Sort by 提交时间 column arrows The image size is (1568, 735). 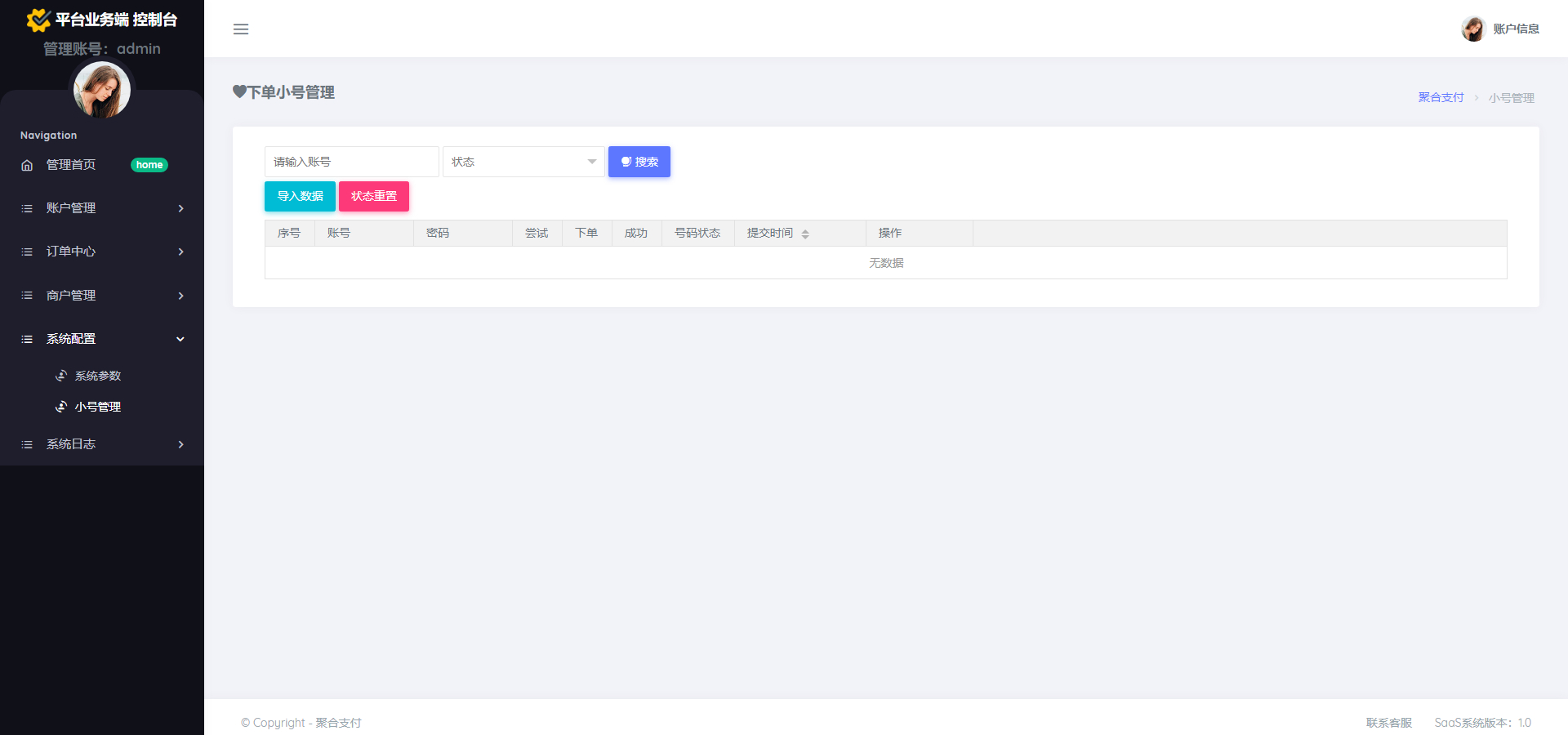(805, 234)
